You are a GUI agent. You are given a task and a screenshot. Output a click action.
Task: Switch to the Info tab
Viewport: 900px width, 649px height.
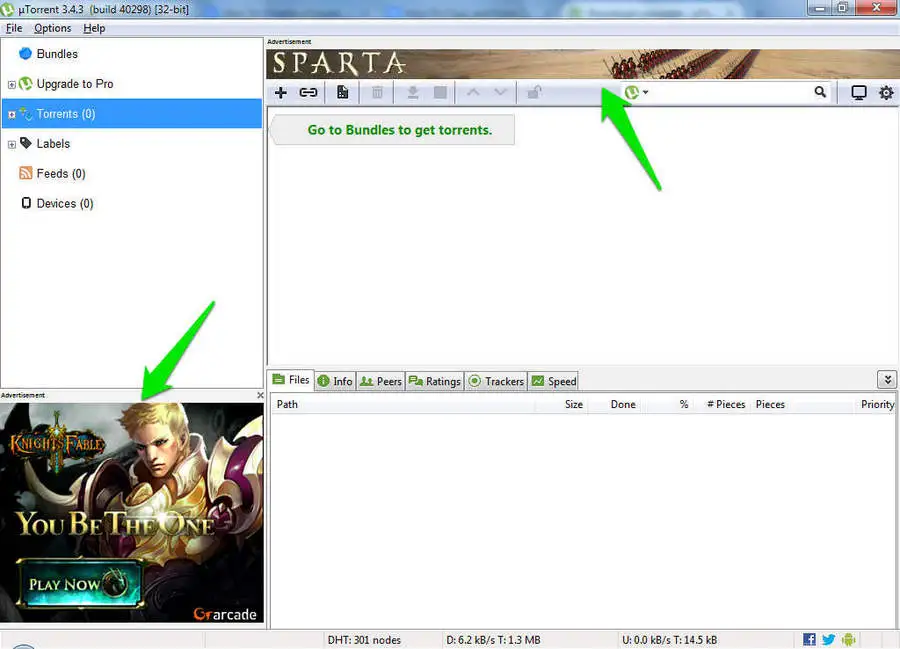click(x=335, y=381)
